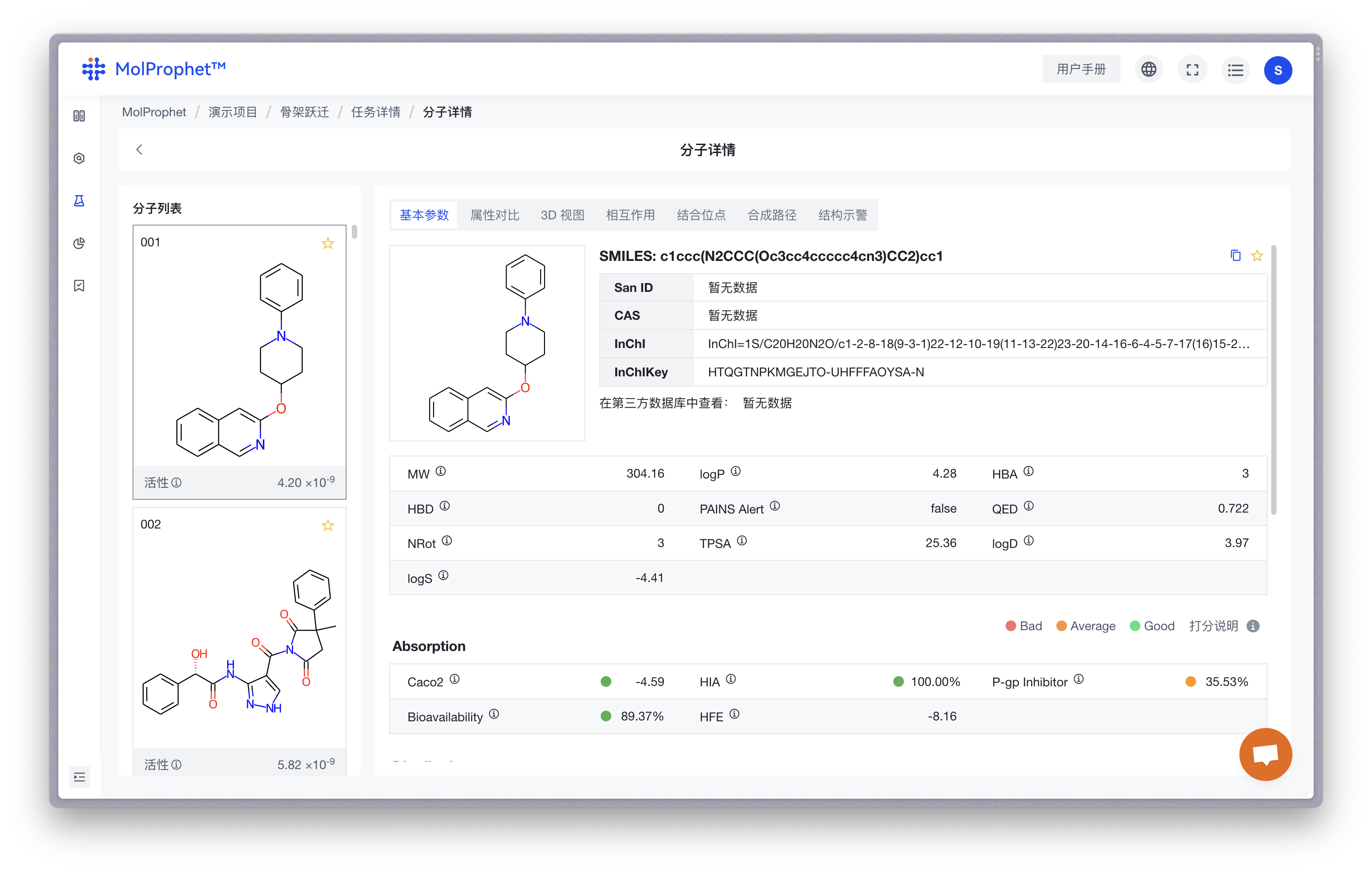Click the red Bad legend dot
The height and width of the screenshot is (873, 1372).
click(1010, 626)
